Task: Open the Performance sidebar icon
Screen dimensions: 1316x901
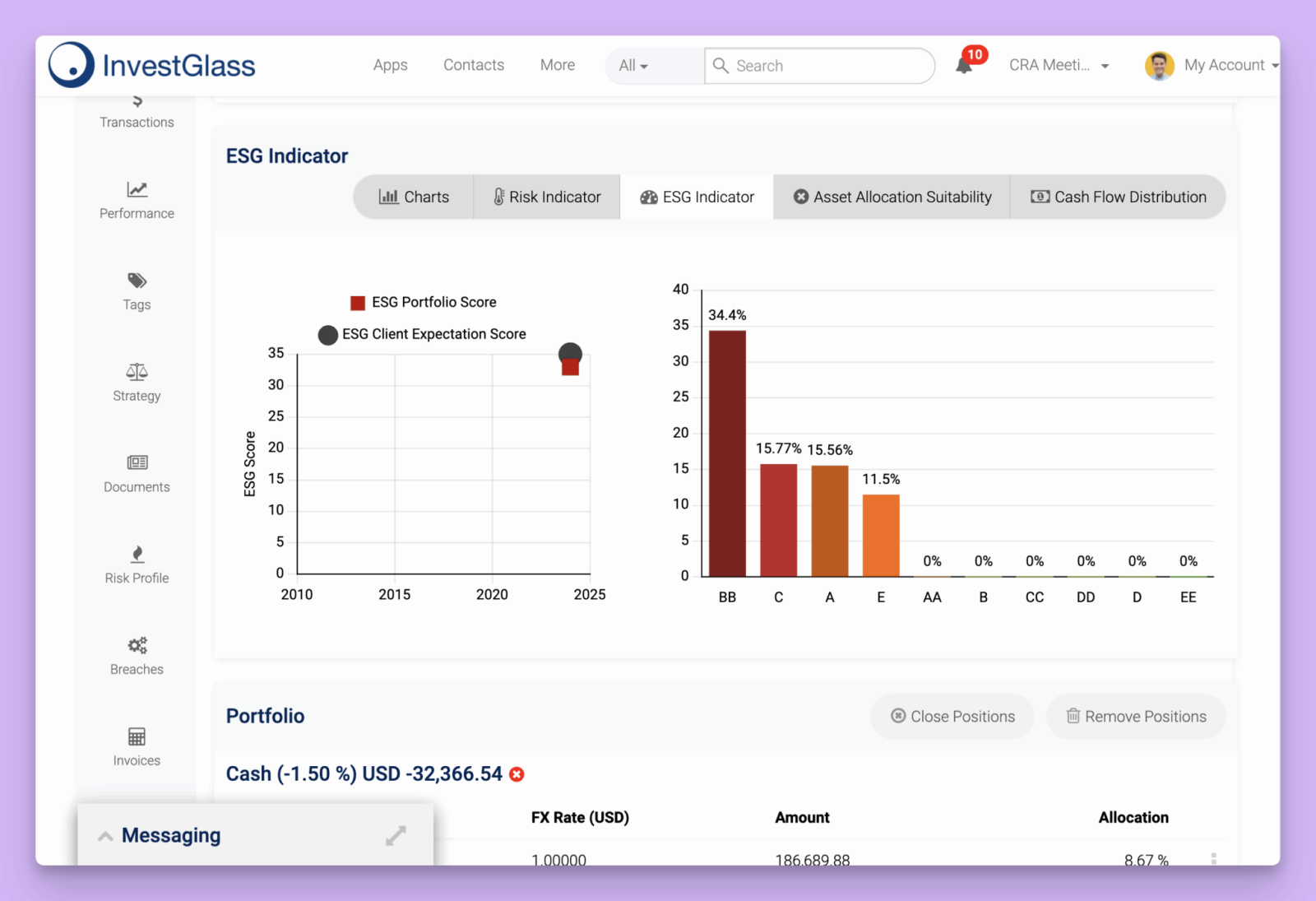Action: [x=137, y=190]
